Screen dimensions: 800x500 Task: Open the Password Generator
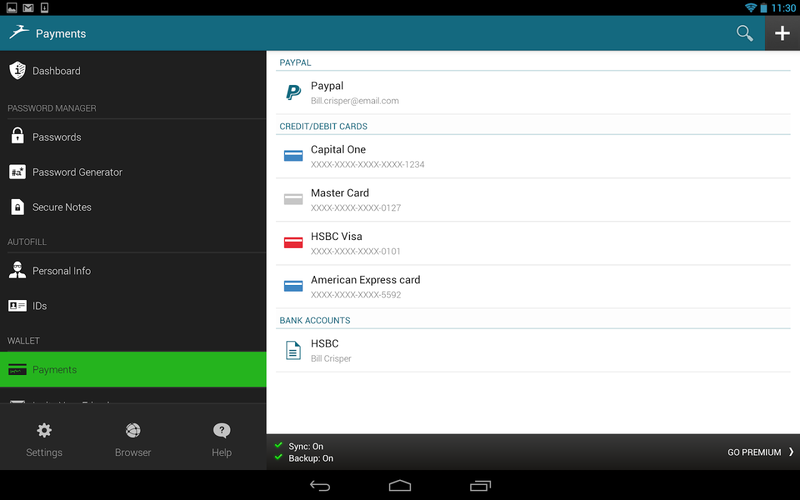77,172
